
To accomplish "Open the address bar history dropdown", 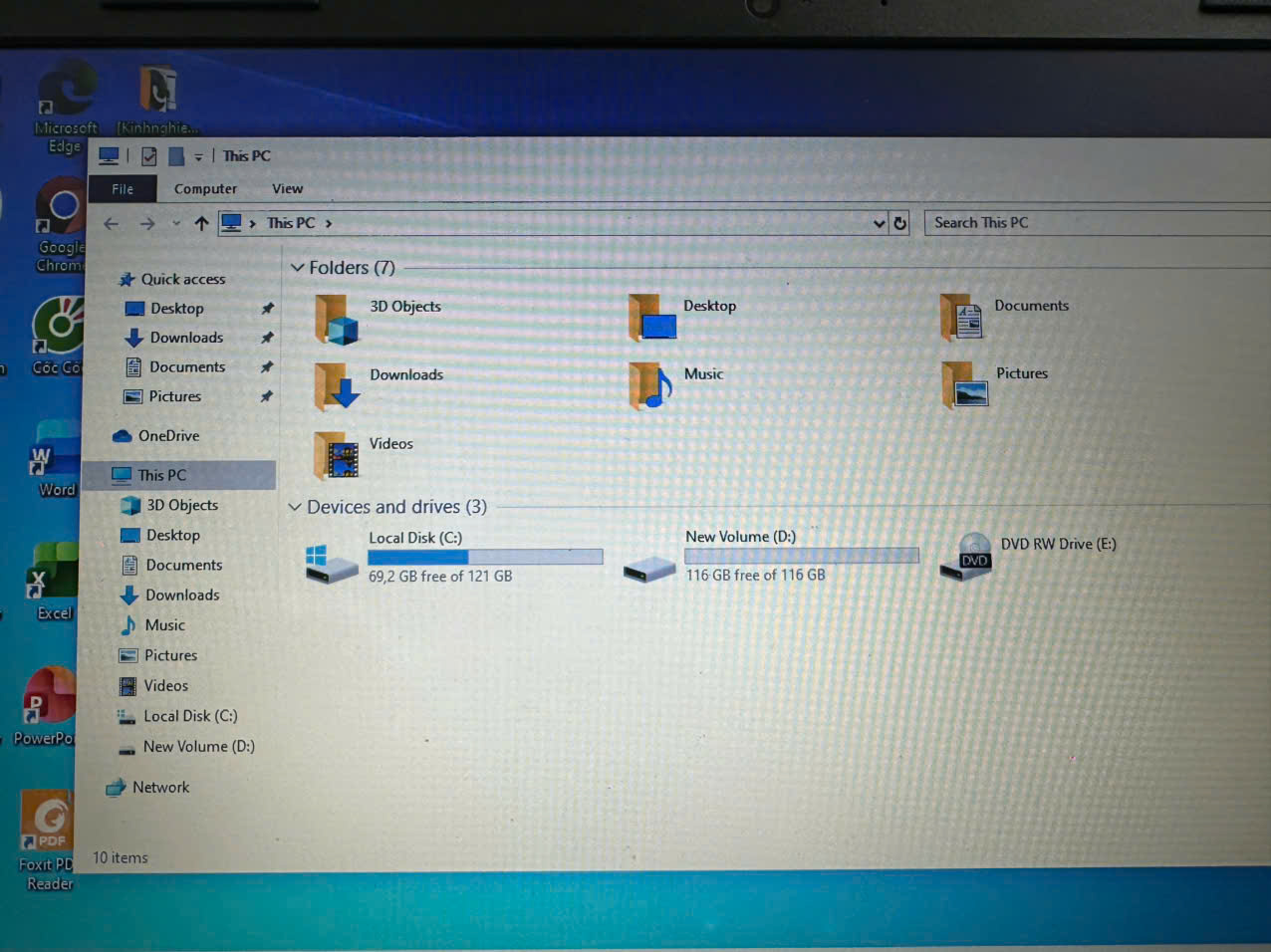I will click(879, 223).
